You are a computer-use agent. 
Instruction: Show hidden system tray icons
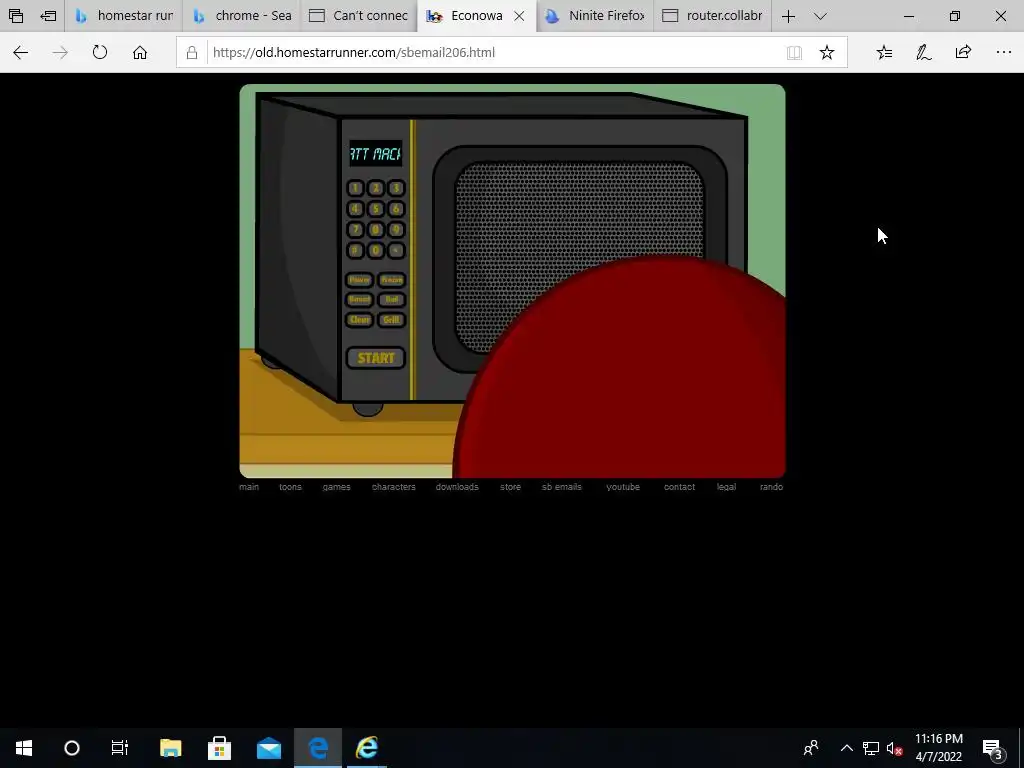point(846,748)
